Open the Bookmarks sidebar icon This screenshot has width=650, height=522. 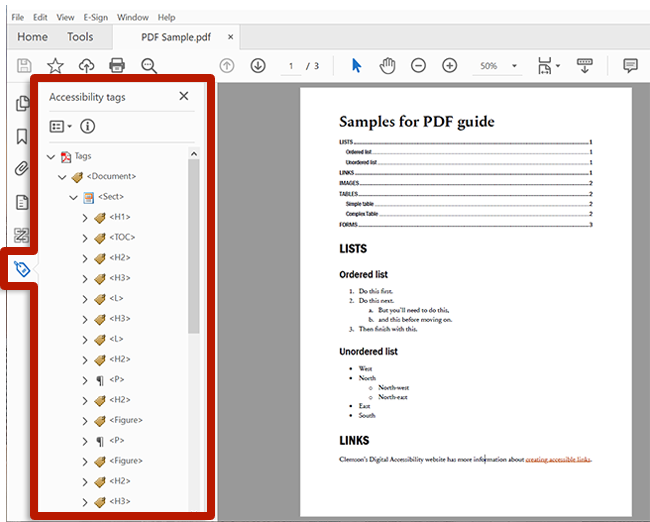[x=22, y=136]
